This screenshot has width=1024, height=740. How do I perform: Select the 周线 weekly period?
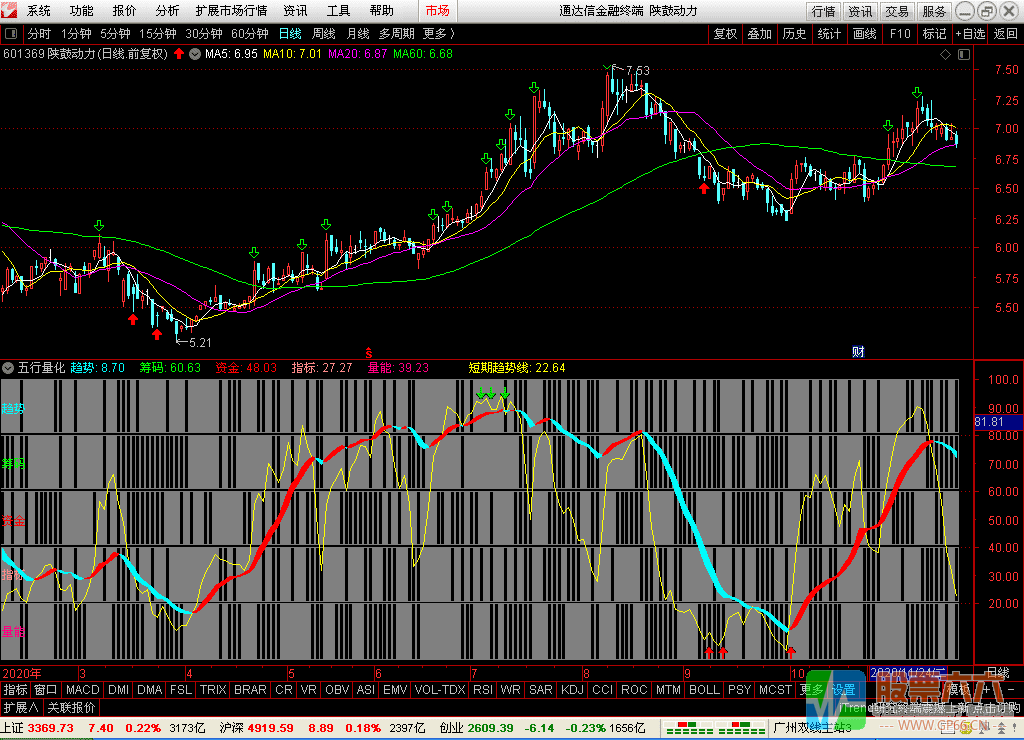click(x=324, y=34)
